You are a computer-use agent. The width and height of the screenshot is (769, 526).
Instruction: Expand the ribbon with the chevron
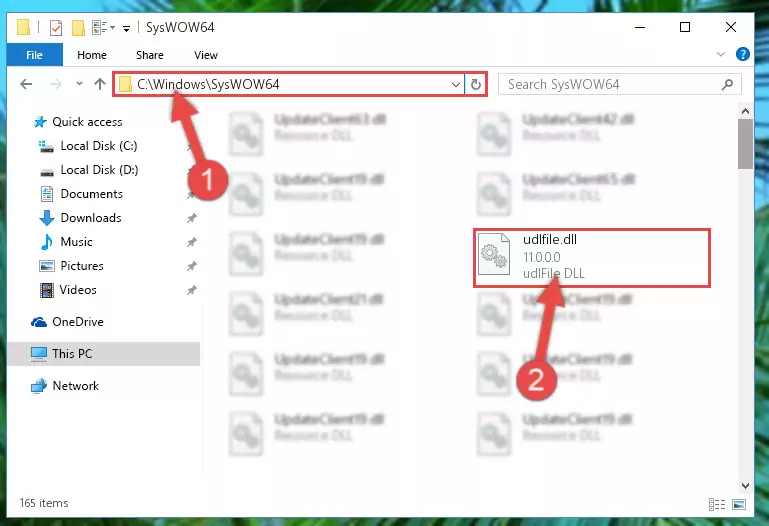[x=720, y=54]
